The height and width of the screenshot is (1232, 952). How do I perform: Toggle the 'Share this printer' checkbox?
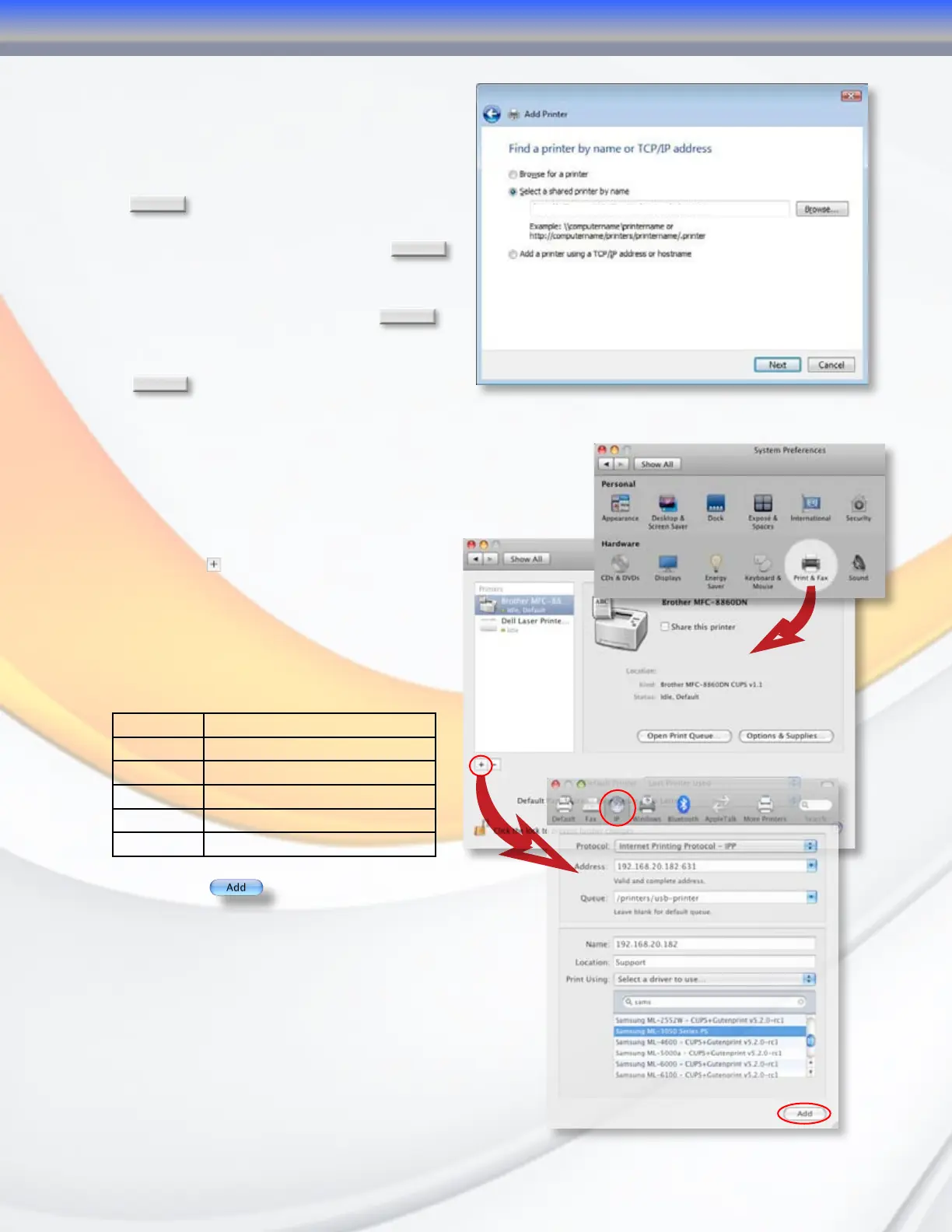[665, 626]
